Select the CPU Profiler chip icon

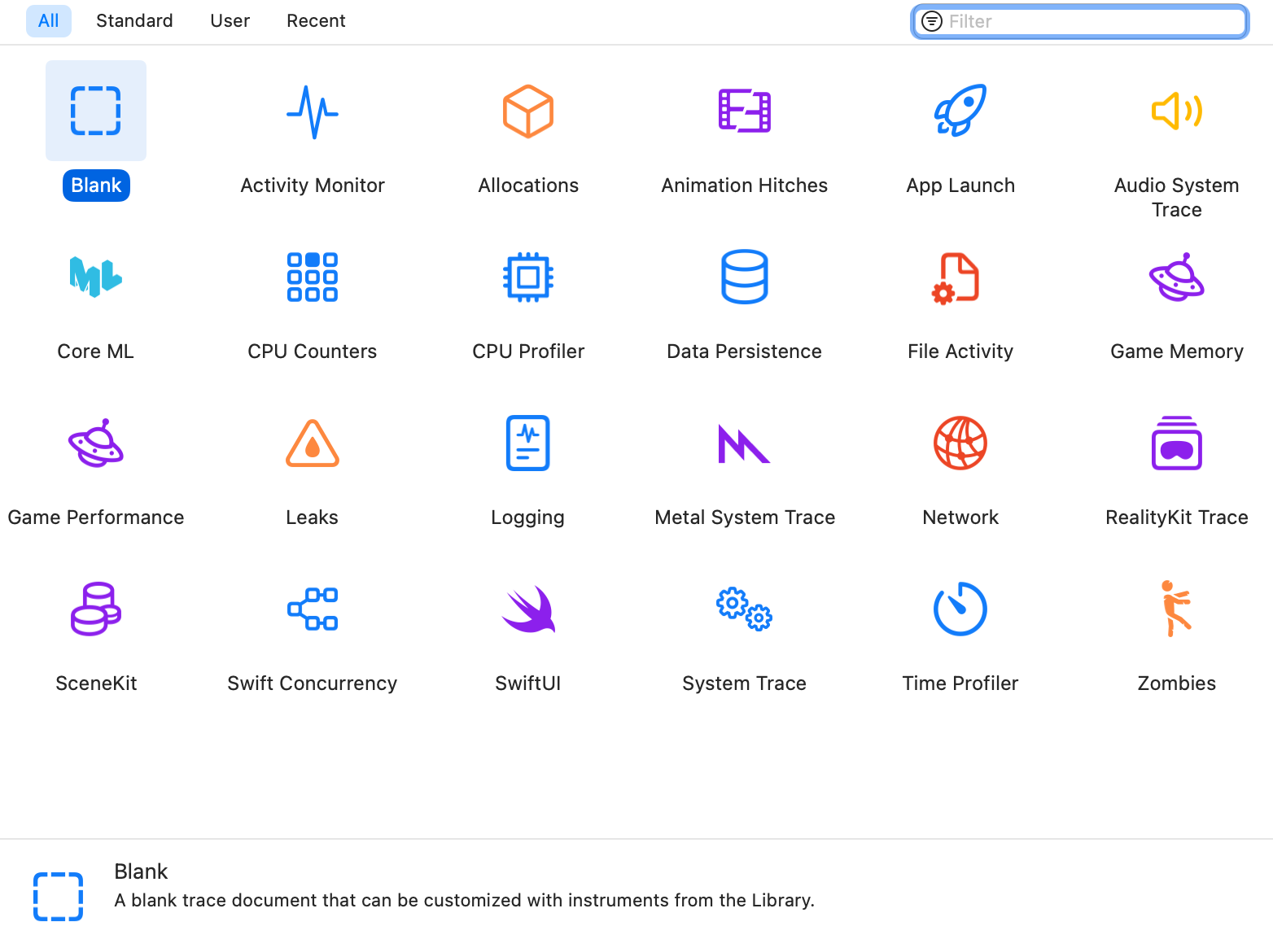[528, 277]
